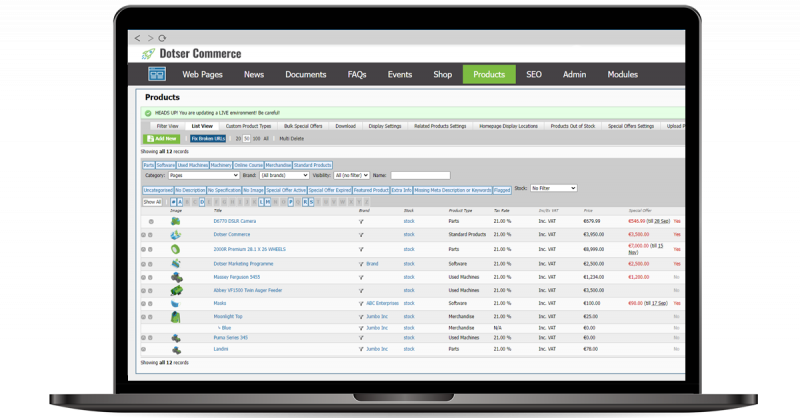Click Multi Delete

click(291, 139)
